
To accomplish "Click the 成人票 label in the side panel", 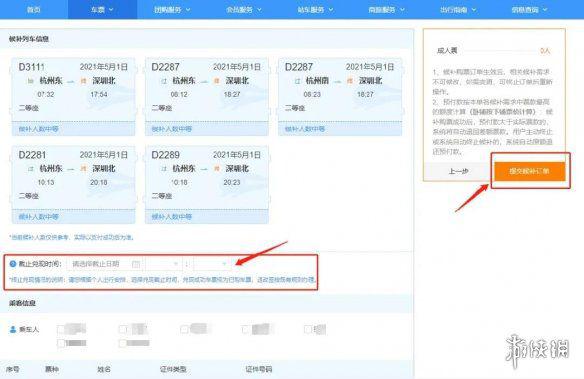I will pyautogui.click(x=447, y=51).
